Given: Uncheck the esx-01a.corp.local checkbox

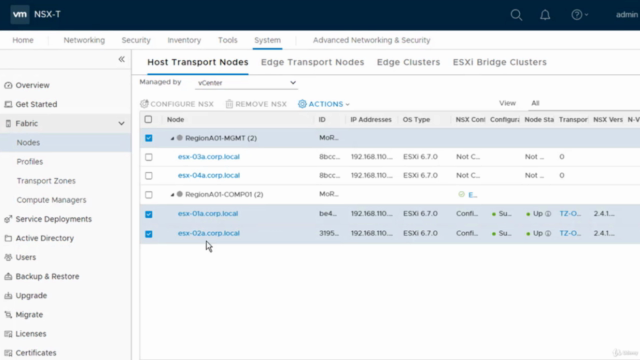Looking at the screenshot, I should pos(149,214).
